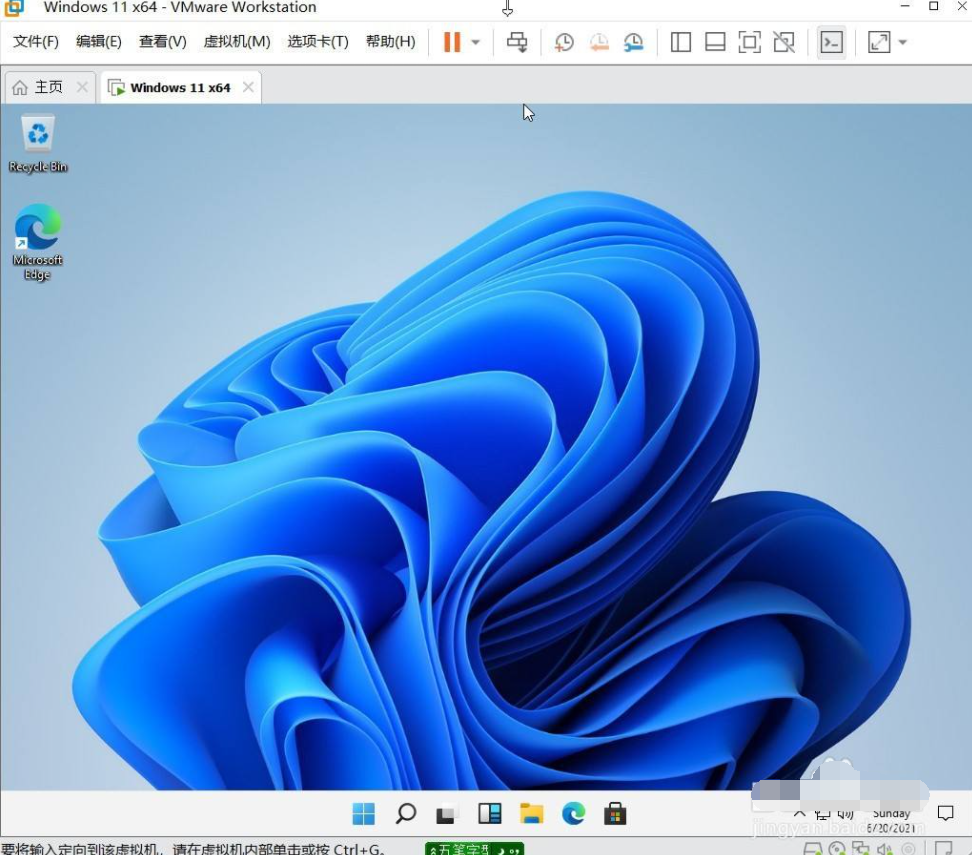Toggle the library sidebar panel
This screenshot has width=972, height=855.
point(681,42)
